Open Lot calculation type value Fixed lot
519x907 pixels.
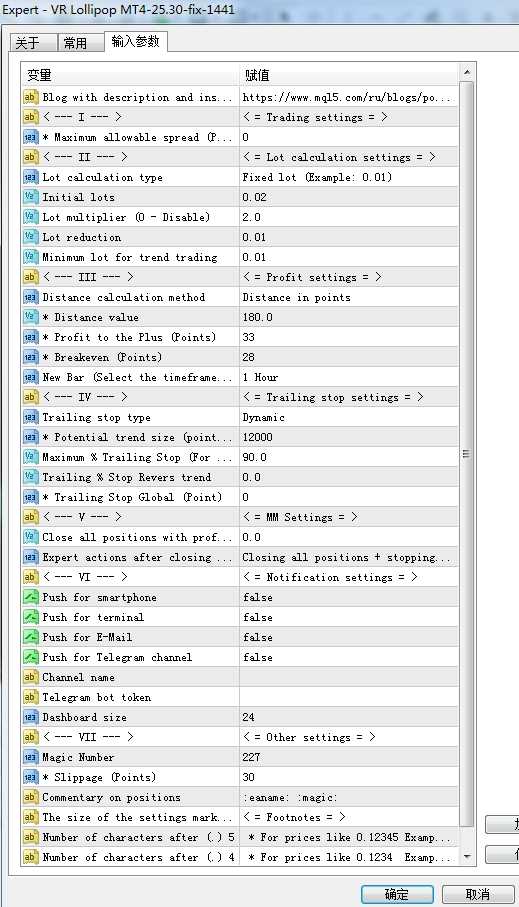coord(349,177)
